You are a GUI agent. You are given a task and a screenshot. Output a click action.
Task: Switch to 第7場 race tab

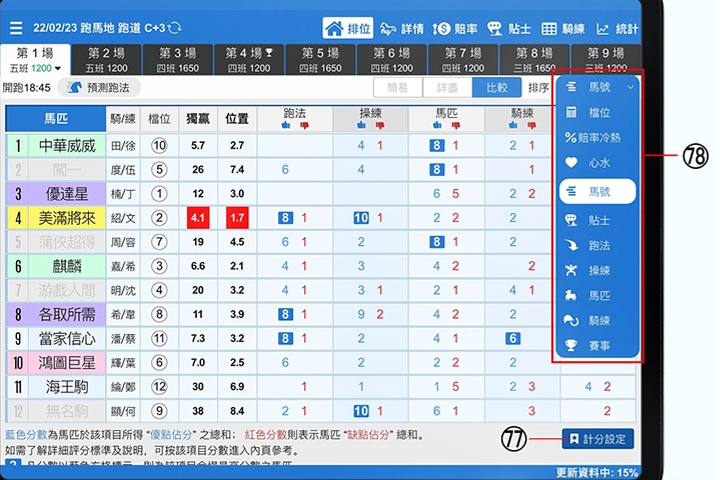click(x=463, y=60)
